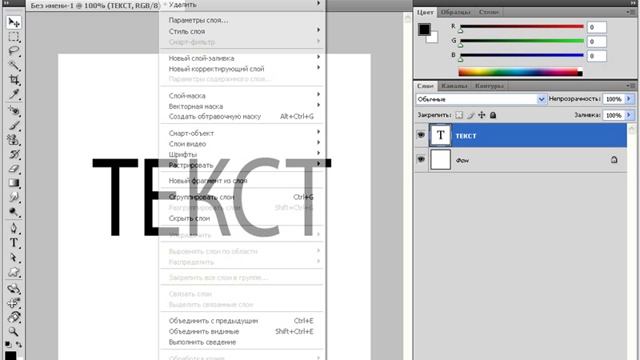Expand the Векторная маска submenu

tap(244, 106)
